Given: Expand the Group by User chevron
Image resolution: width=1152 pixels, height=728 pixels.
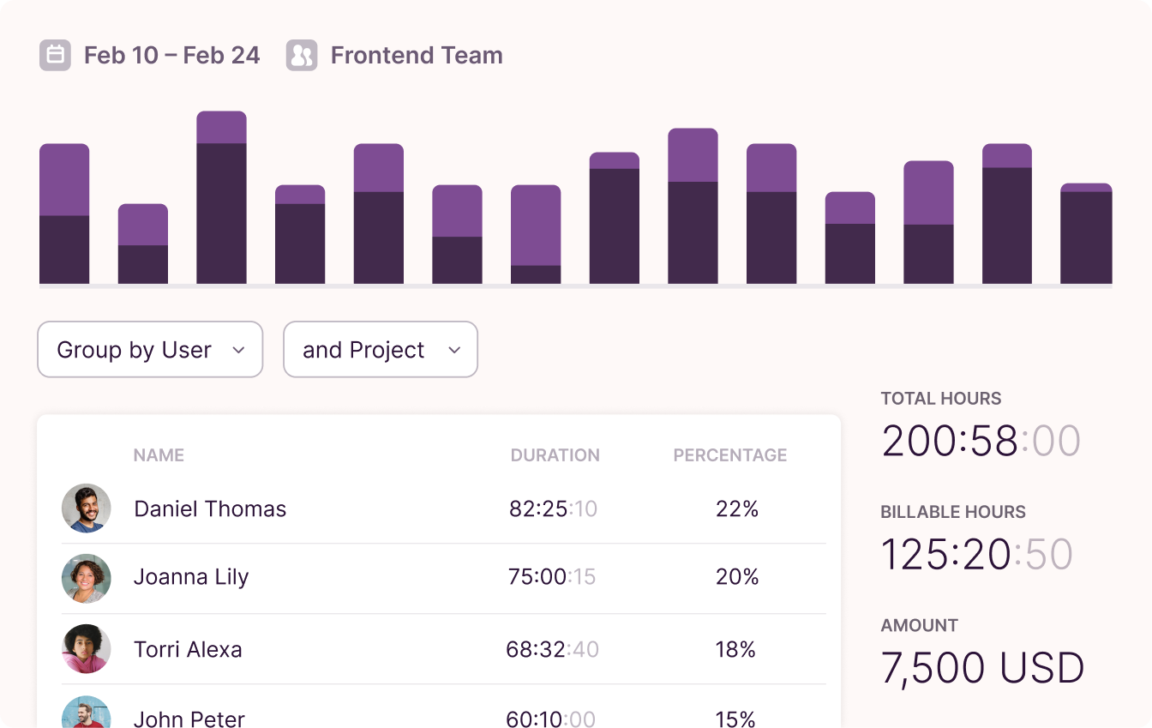Looking at the screenshot, I should (238, 350).
